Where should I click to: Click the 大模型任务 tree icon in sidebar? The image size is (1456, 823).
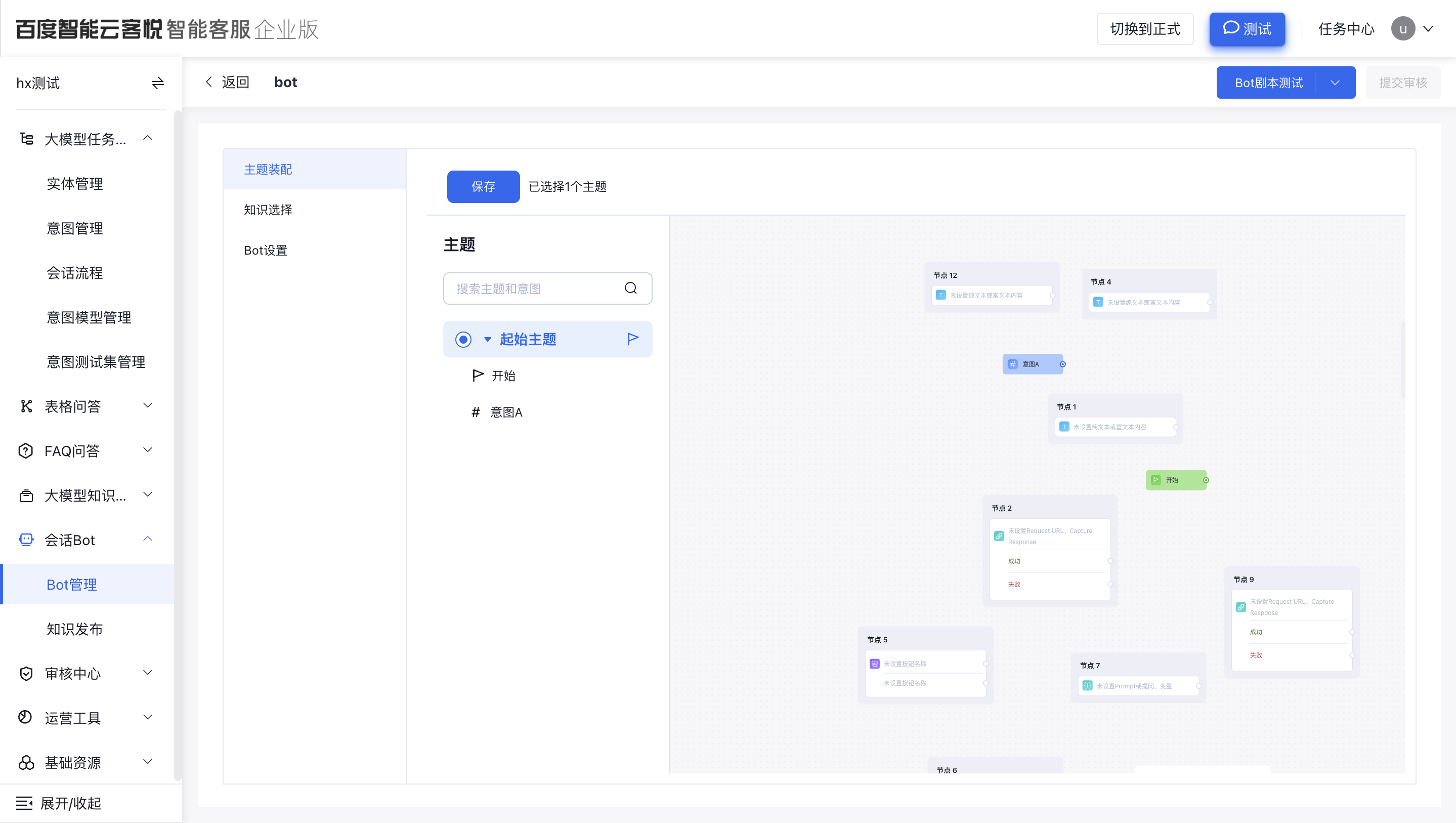pyautogui.click(x=26, y=139)
